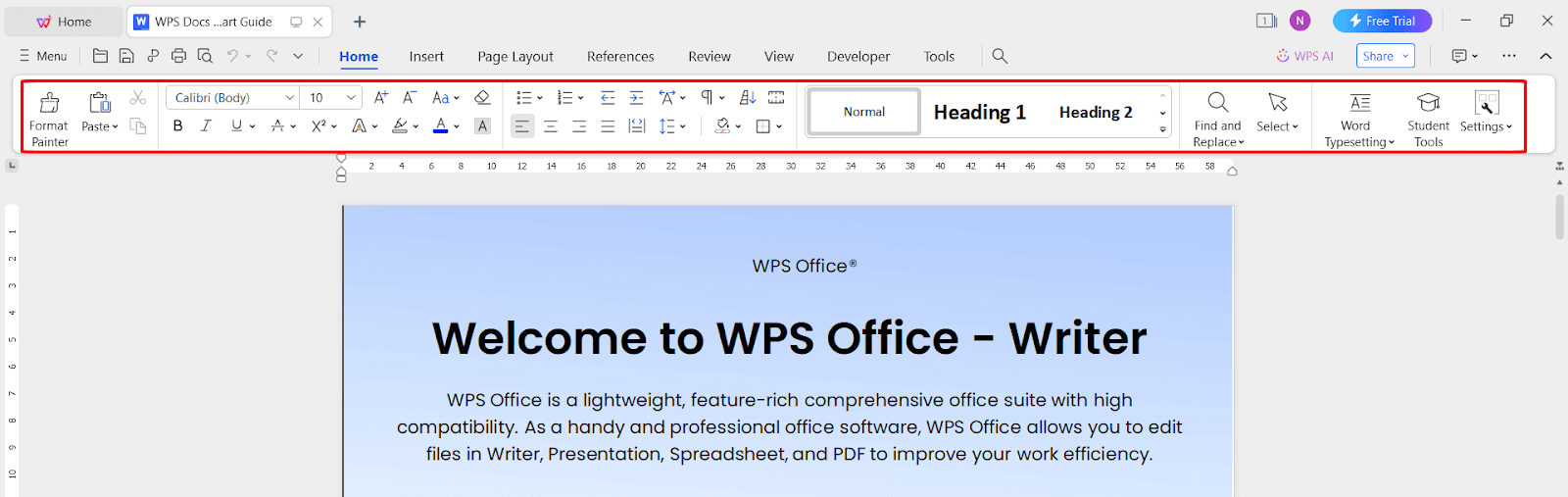Click the export to PDF icon
Screen dimensions: 1568x497
click(x=153, y=56)
